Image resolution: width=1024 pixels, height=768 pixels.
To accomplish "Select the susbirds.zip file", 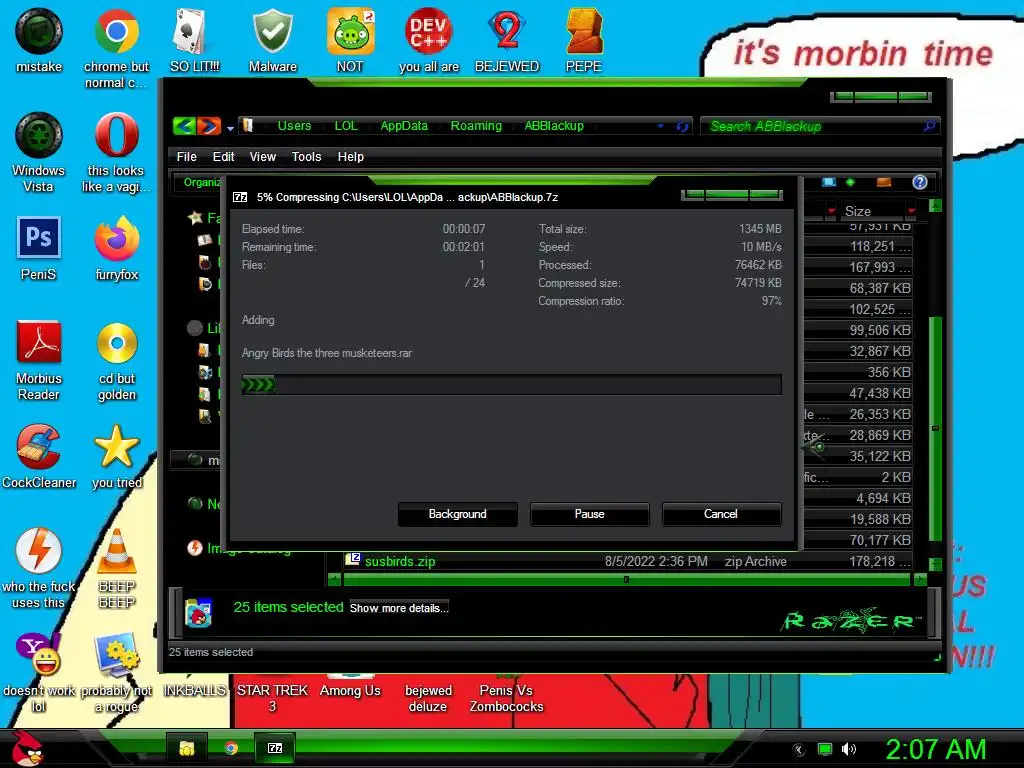I will (400, 562).
